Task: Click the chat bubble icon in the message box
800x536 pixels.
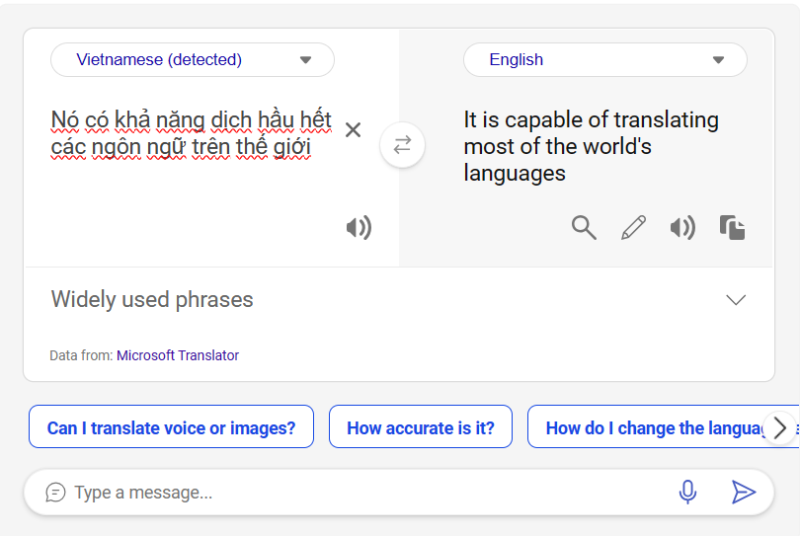Action: [x=56, y=492]
